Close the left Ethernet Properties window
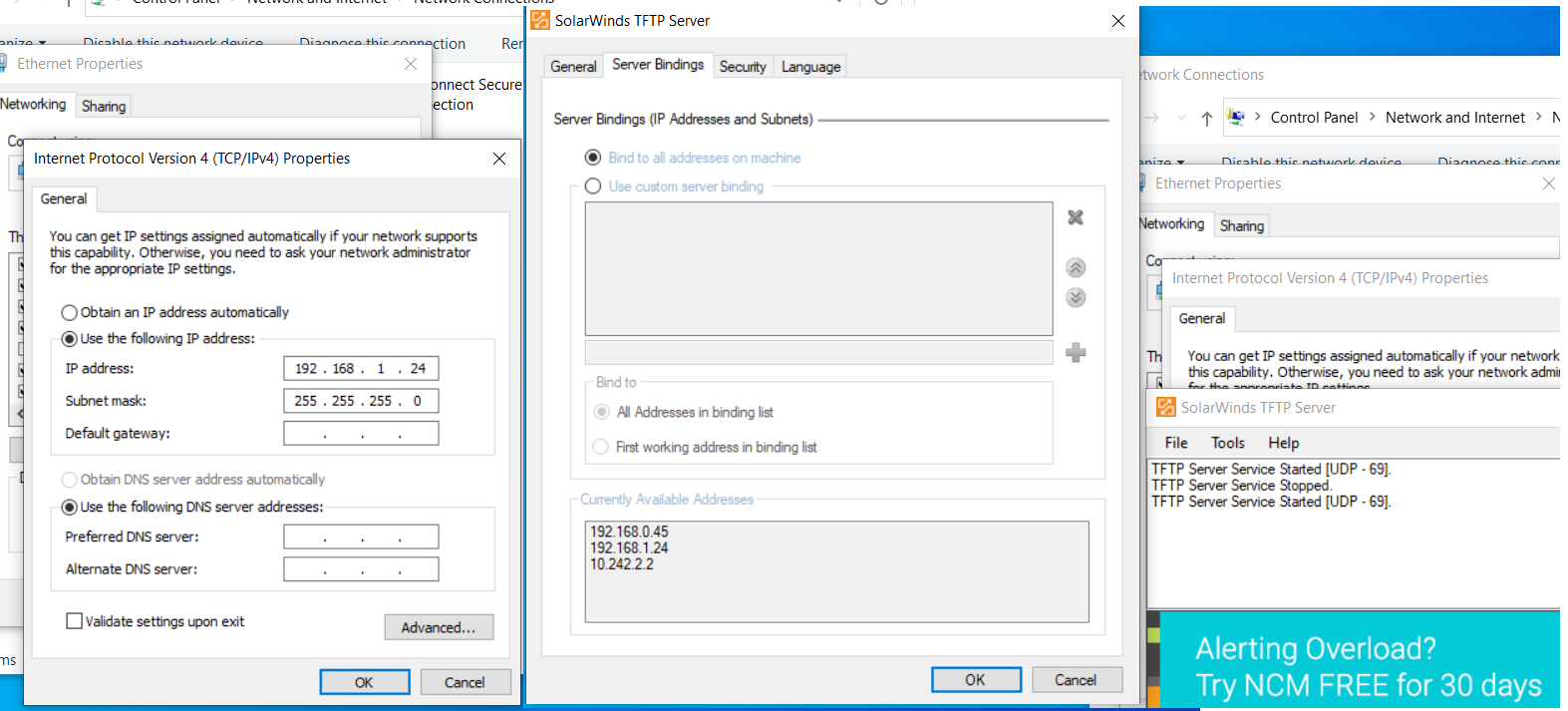The width and height of the screenshot is (1568, 711). pyautogui.click(x=411, y=64)
